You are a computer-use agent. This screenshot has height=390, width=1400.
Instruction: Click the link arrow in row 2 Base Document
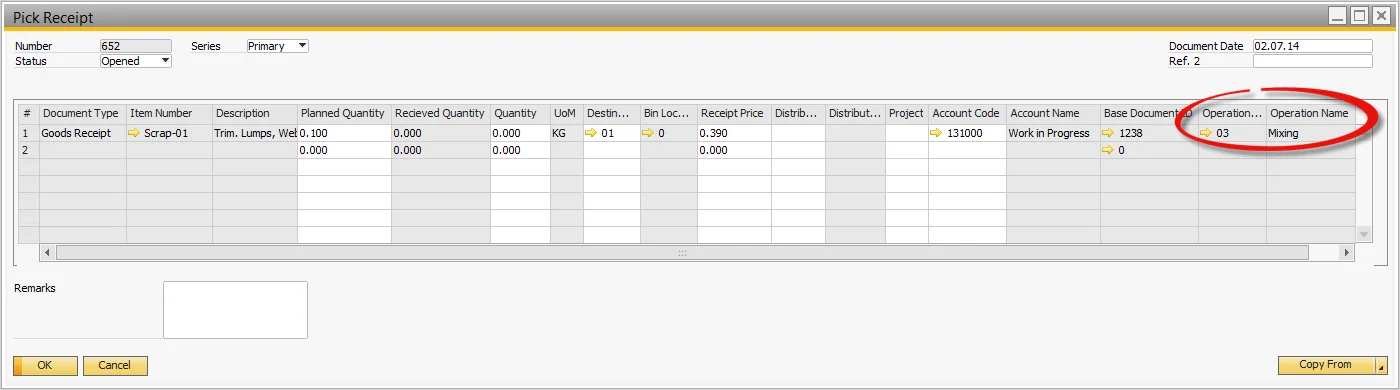coord(1109,150)
